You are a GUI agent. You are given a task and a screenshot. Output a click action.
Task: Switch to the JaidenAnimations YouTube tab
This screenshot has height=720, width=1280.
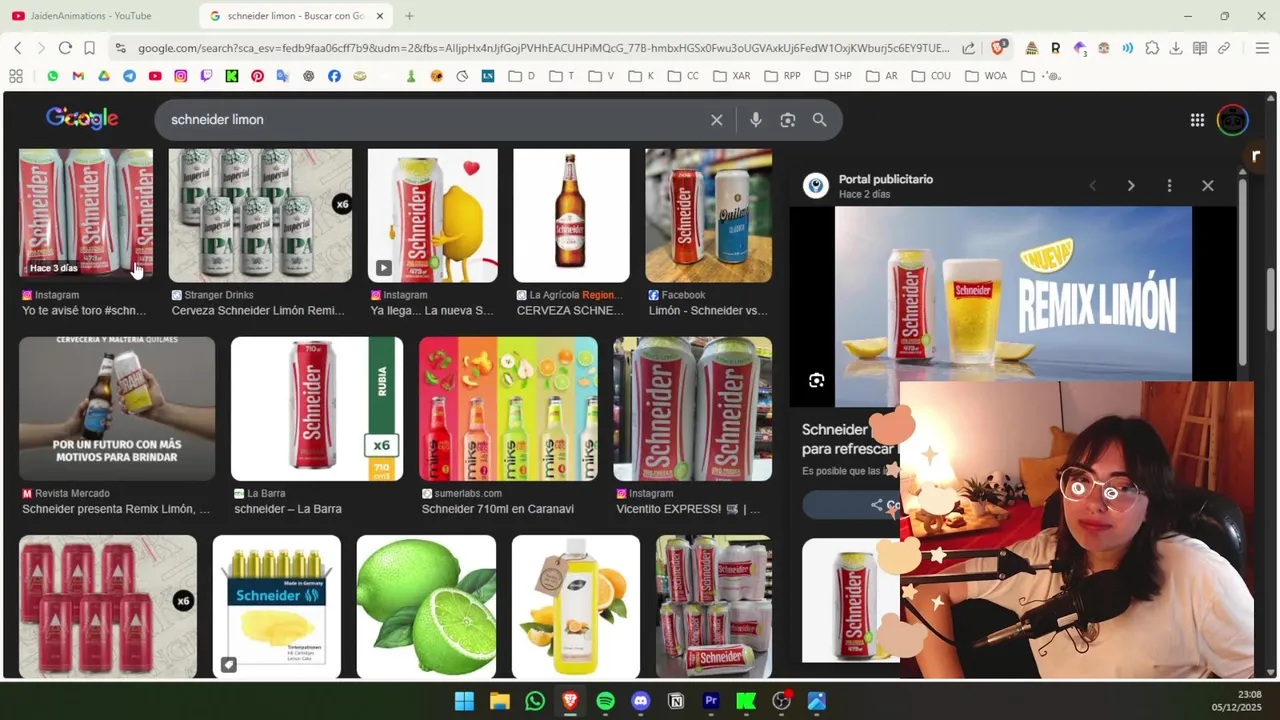[90, 16]
